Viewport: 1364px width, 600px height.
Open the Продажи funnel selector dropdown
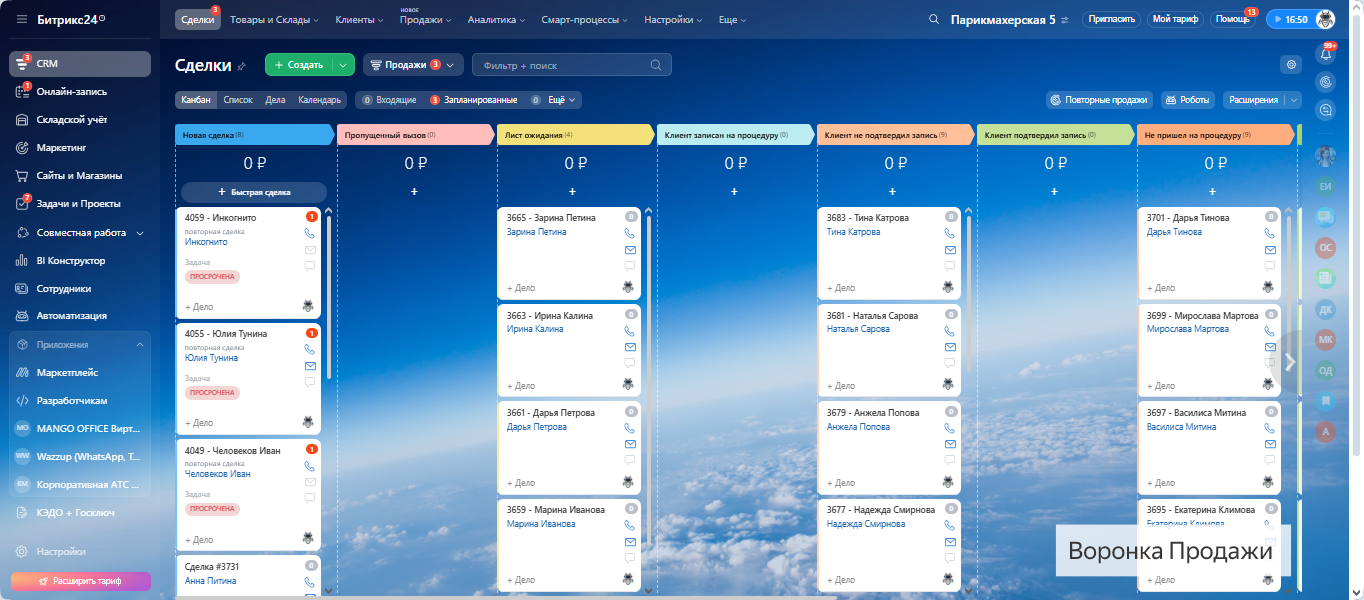(413, 65)
